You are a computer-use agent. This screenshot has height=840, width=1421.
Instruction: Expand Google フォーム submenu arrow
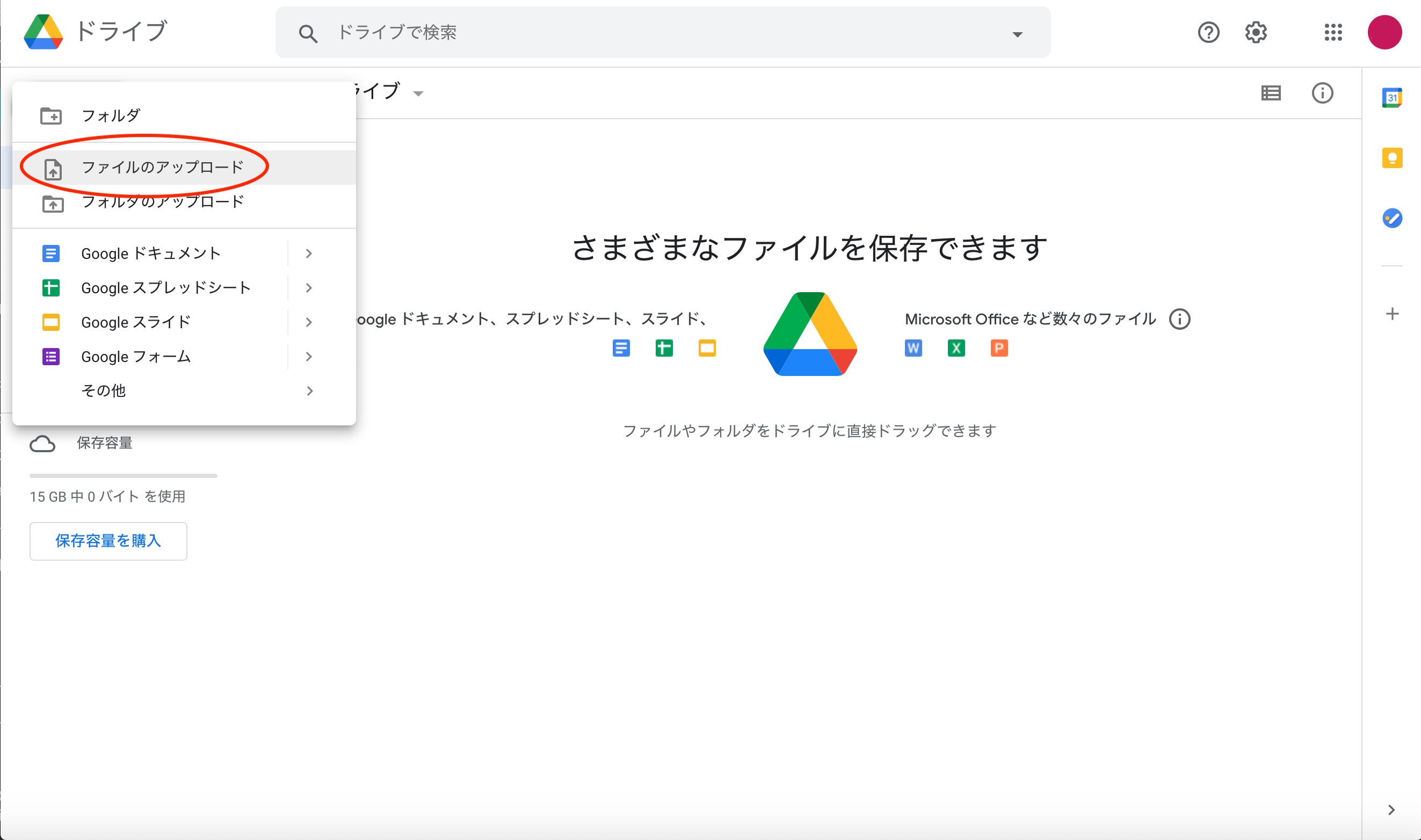click(x=309, y=357)
